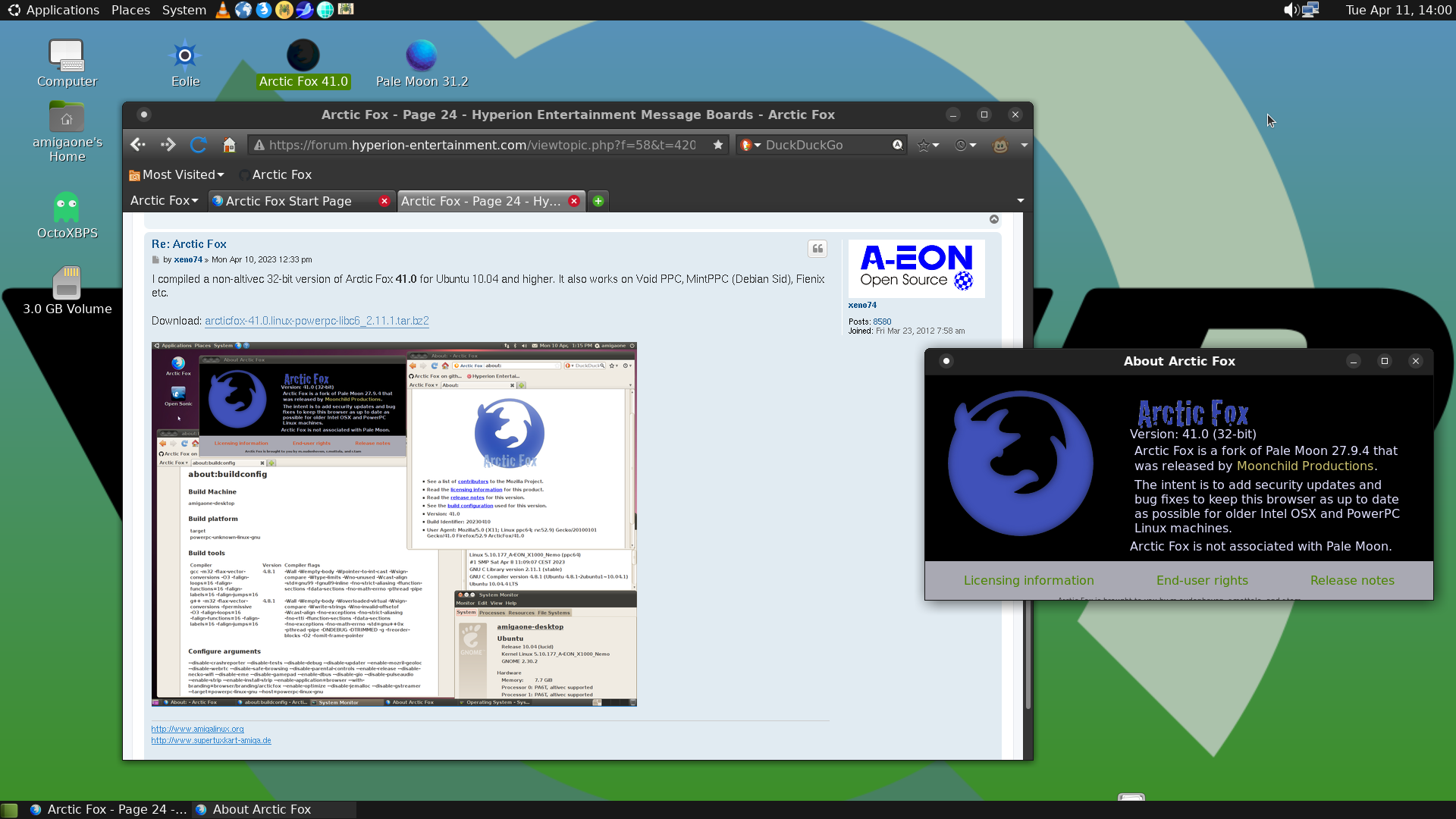Click the clock showing Tue Apr 11, 14:00
Screen dimensions: 1456x819
click(x=1398, y=10)
